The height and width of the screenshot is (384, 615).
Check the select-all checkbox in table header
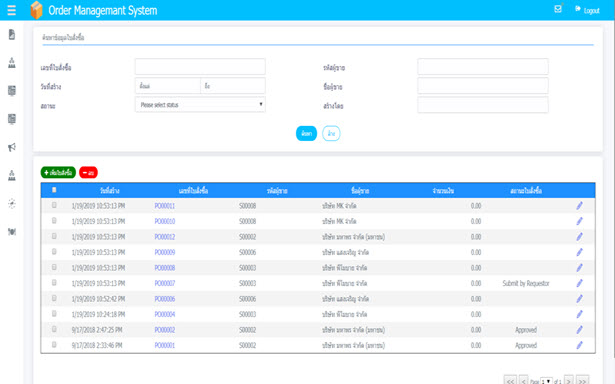pos(54,190)
